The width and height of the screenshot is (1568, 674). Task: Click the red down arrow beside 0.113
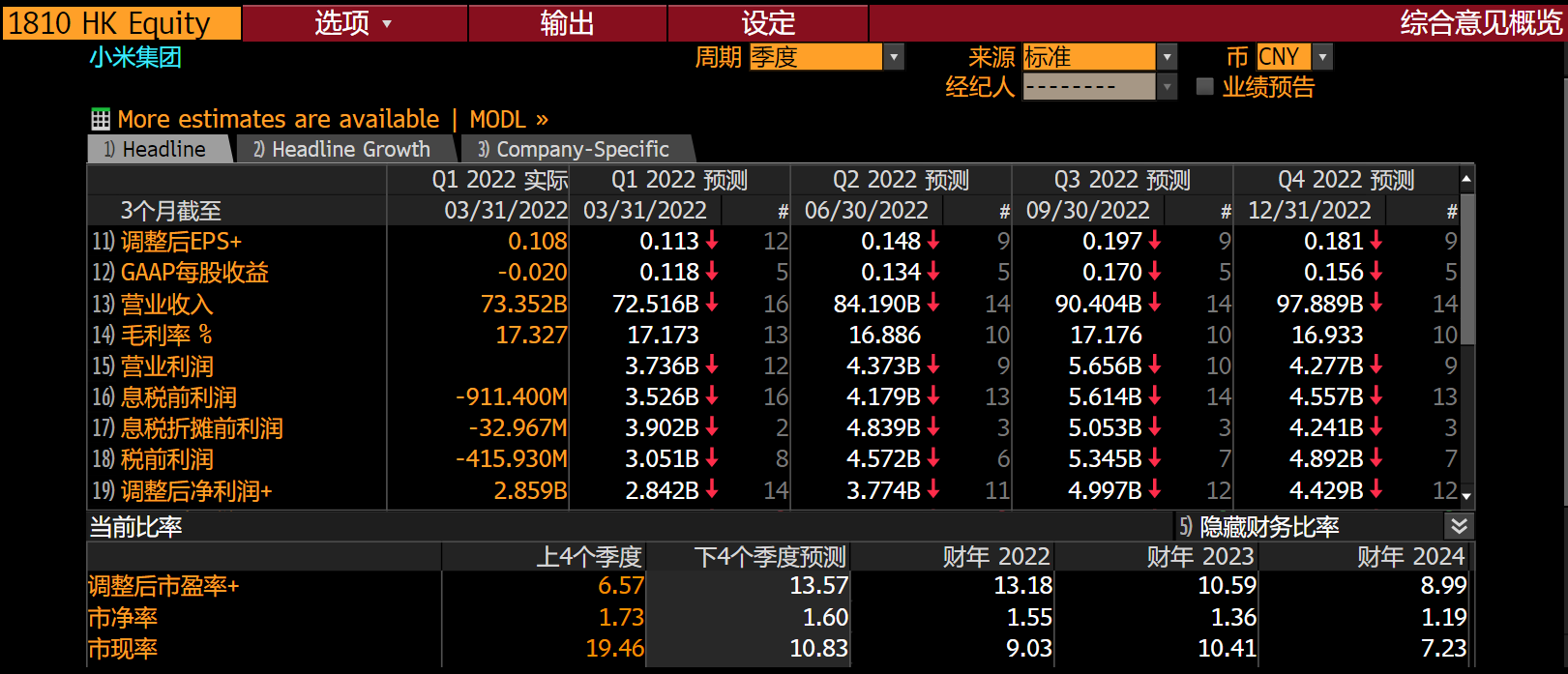(712, 240)
